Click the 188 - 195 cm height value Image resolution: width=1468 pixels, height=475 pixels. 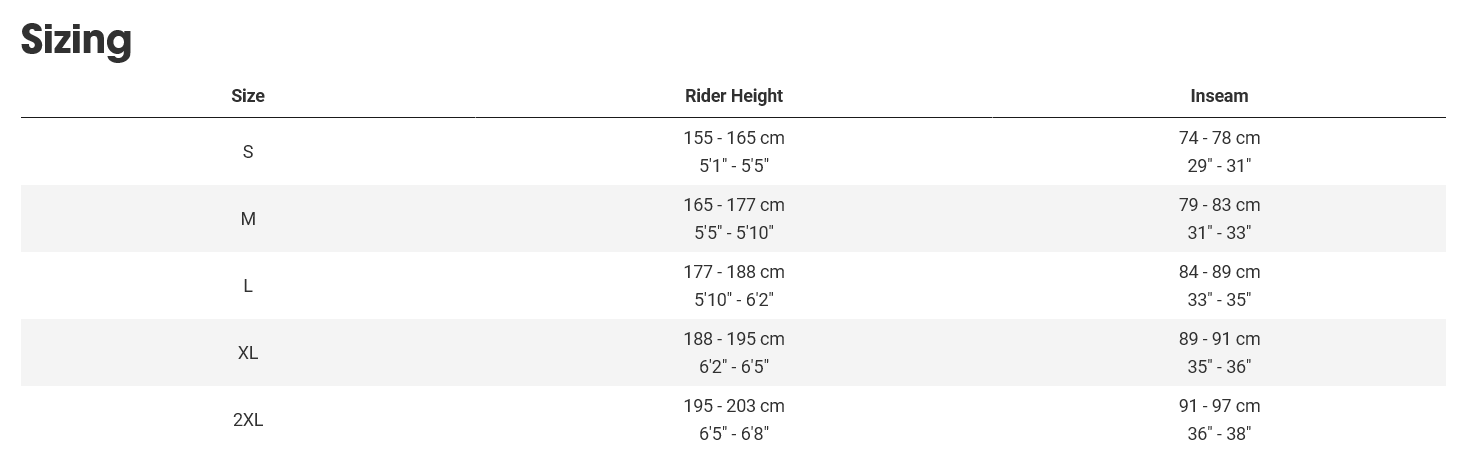pyautogui.click(x=733, y=339)
